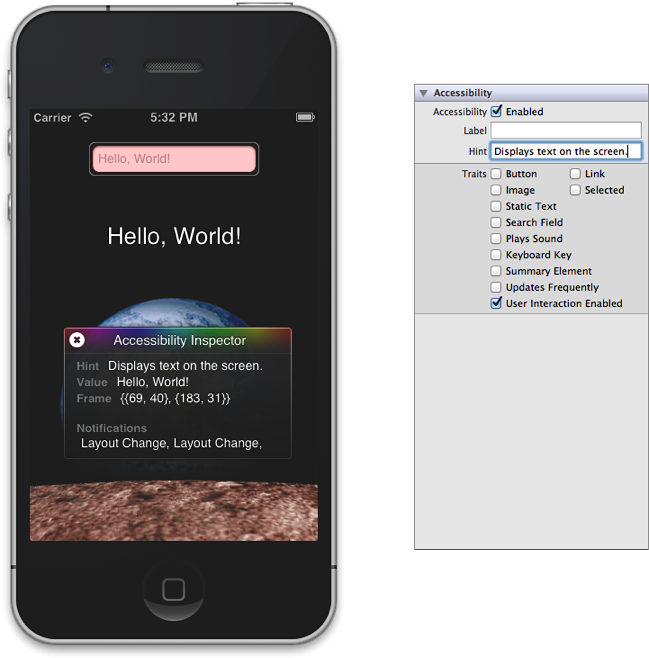The height and width of the screenshot is (658, 649).
Task: Click the accessibility Label input field
Action: 565,131
